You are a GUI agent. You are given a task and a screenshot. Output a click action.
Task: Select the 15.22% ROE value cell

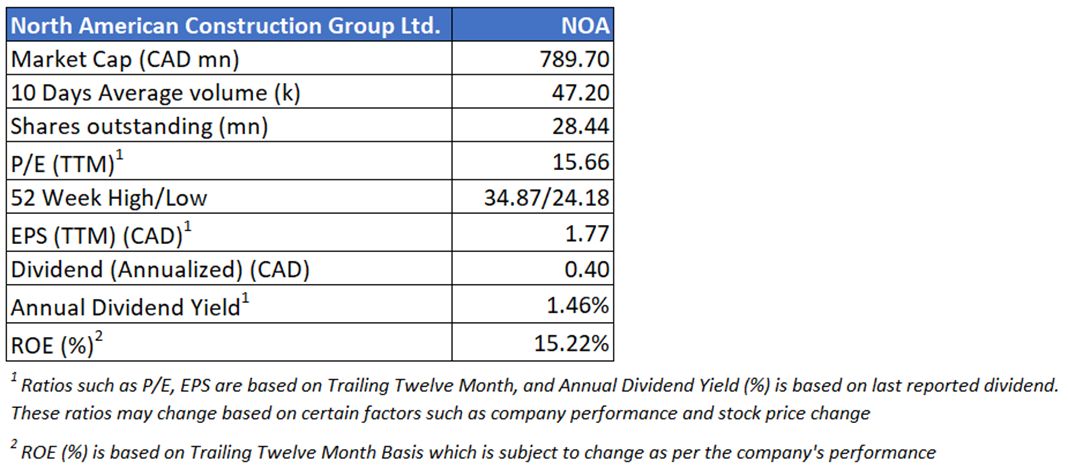pyautogui.click(x=574, y=343)
